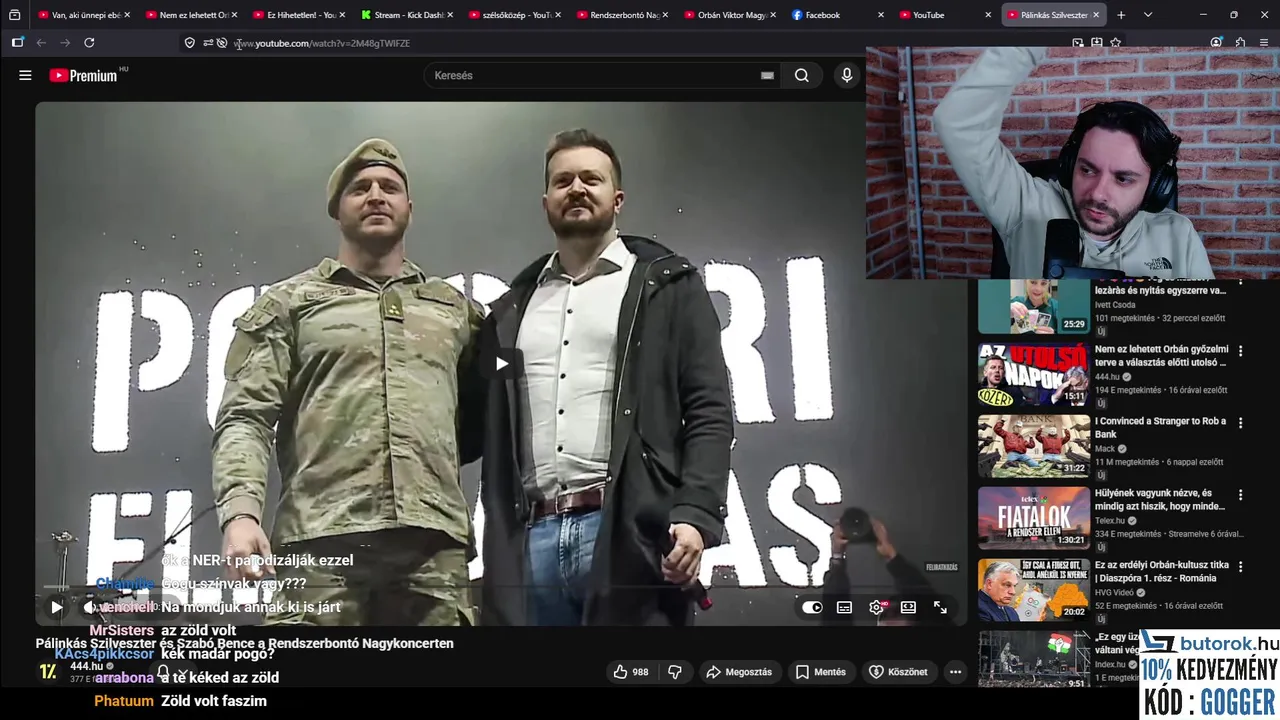Open browser account profile icon

[x=1216, y=43]
